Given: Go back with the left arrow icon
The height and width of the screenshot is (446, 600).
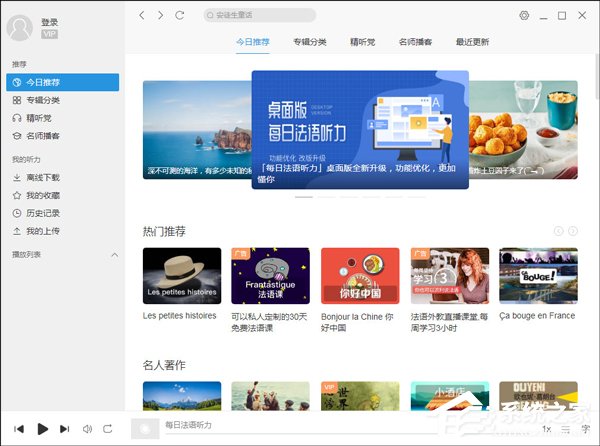Looking at the screenshot, I should click(142, 15).
